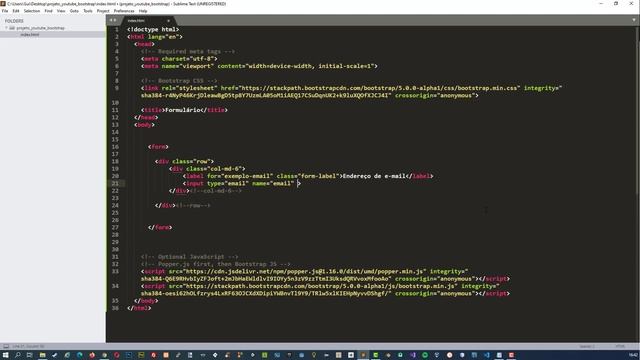Click the closing form tag on line 27
Image resolution: width=640 pixels, height=360 pixels.
click(x=160, y=227)
